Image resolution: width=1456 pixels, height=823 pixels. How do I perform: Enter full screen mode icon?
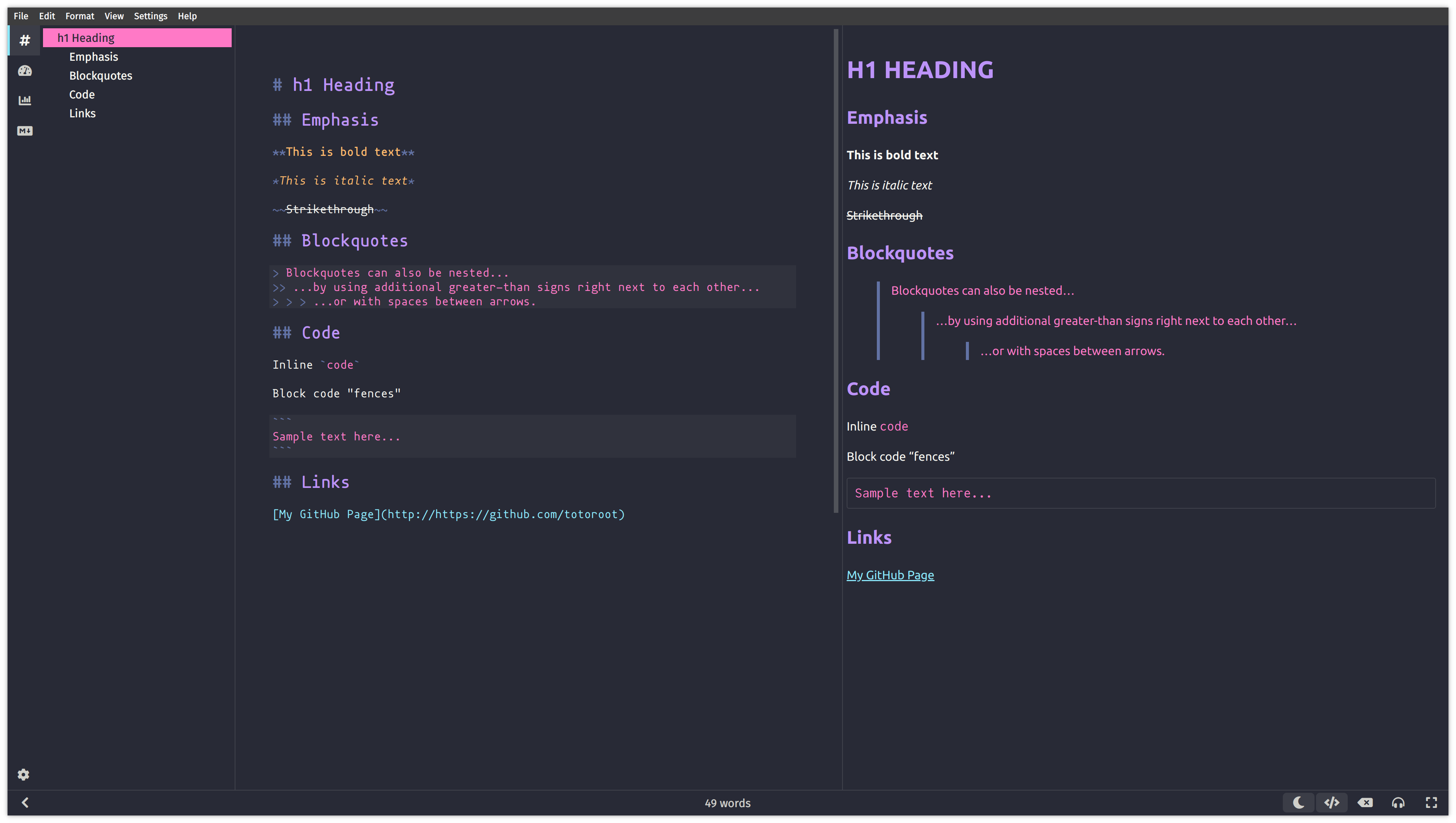point(1431,803)
